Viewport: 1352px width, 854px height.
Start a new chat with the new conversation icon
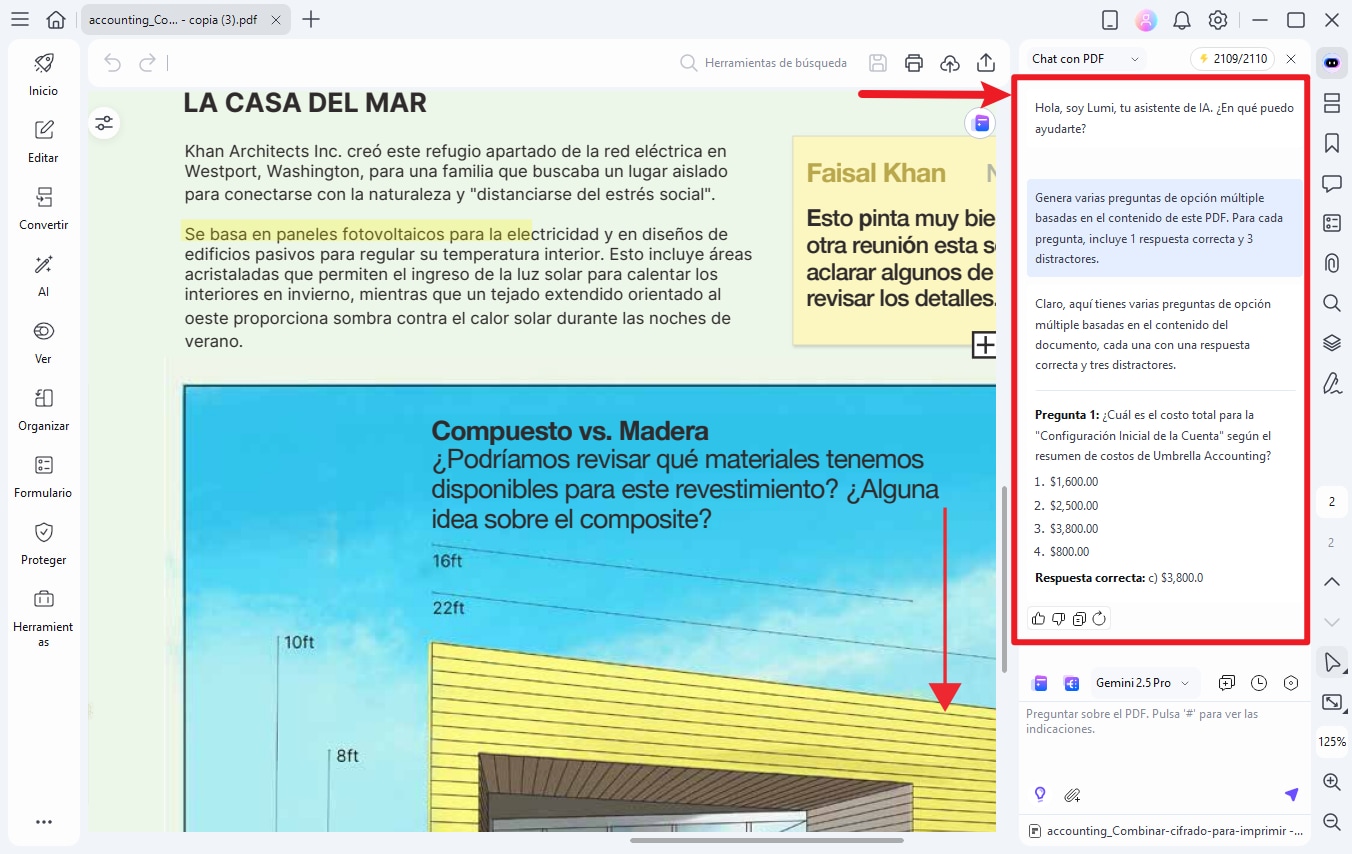1227,682
